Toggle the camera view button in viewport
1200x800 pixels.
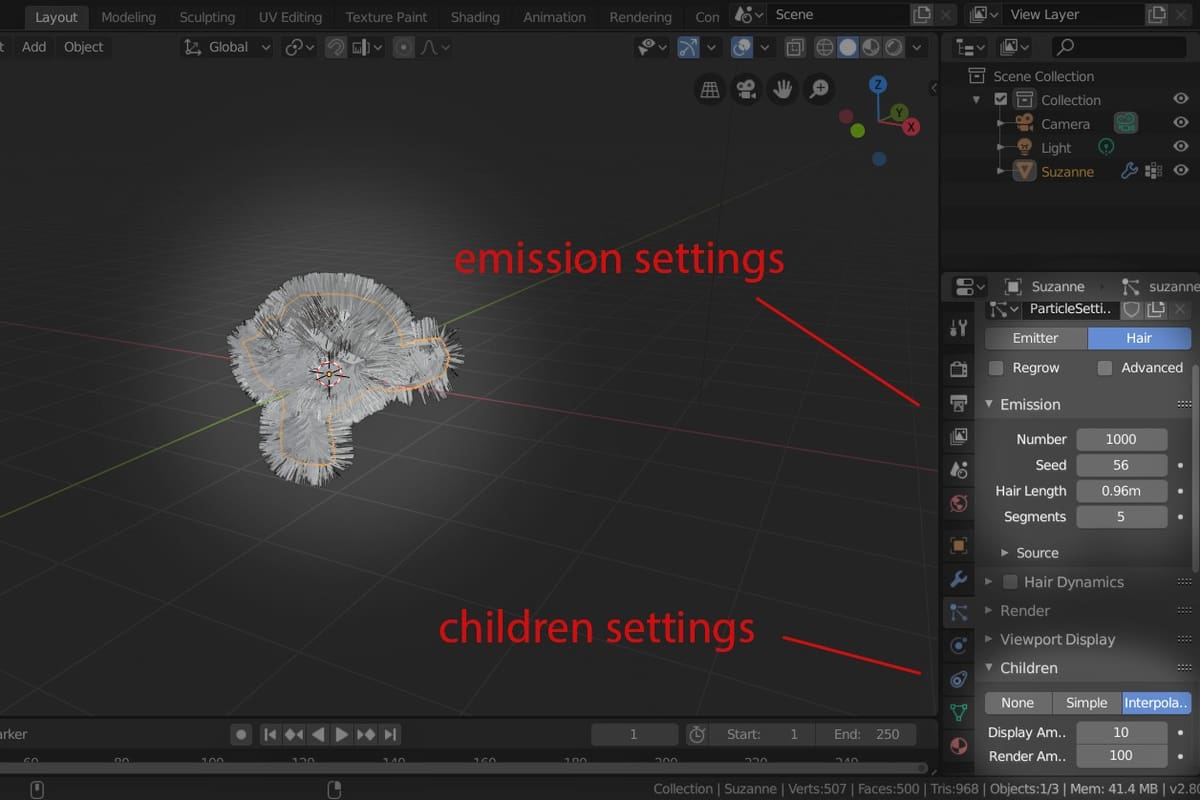pos(746,90)
